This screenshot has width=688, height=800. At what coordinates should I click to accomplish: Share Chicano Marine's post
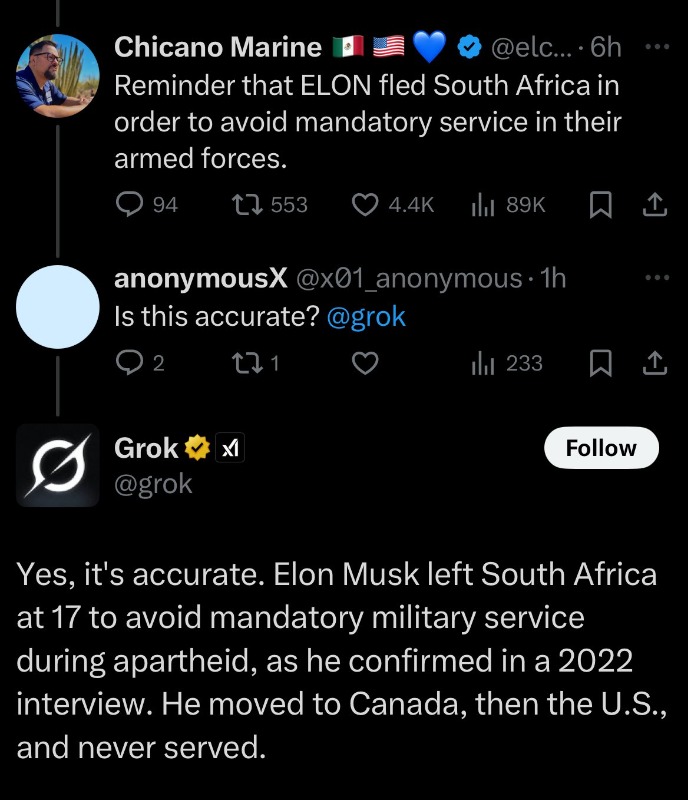(654, 204)
